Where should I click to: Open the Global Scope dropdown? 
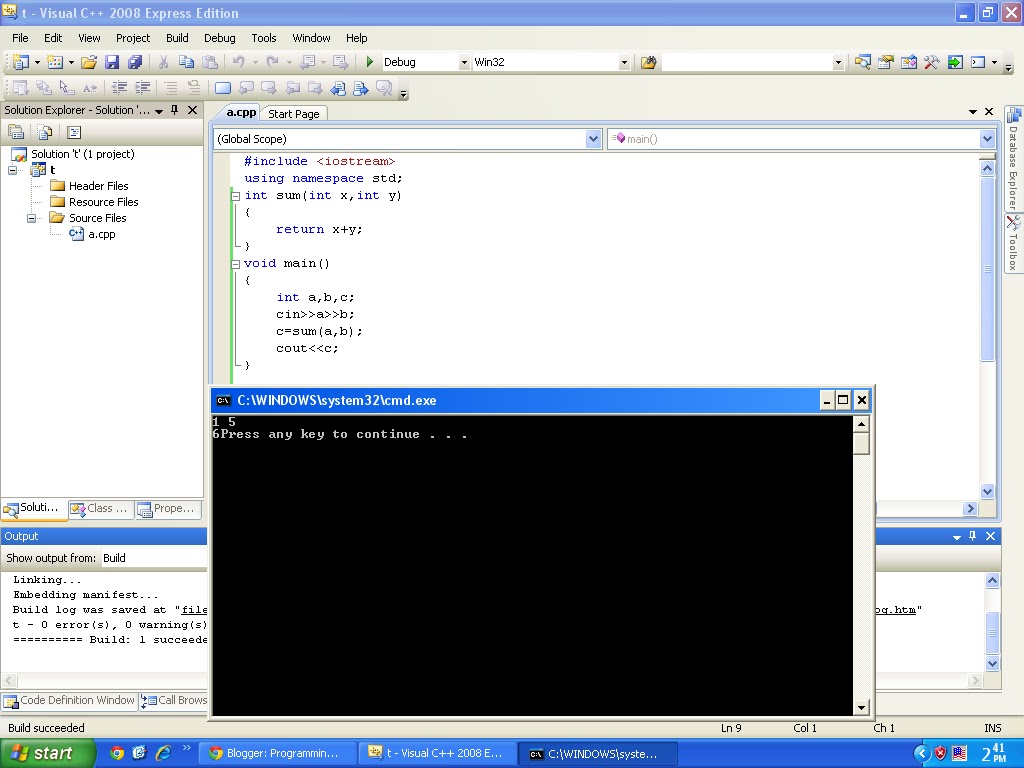(x=593, y=138)
